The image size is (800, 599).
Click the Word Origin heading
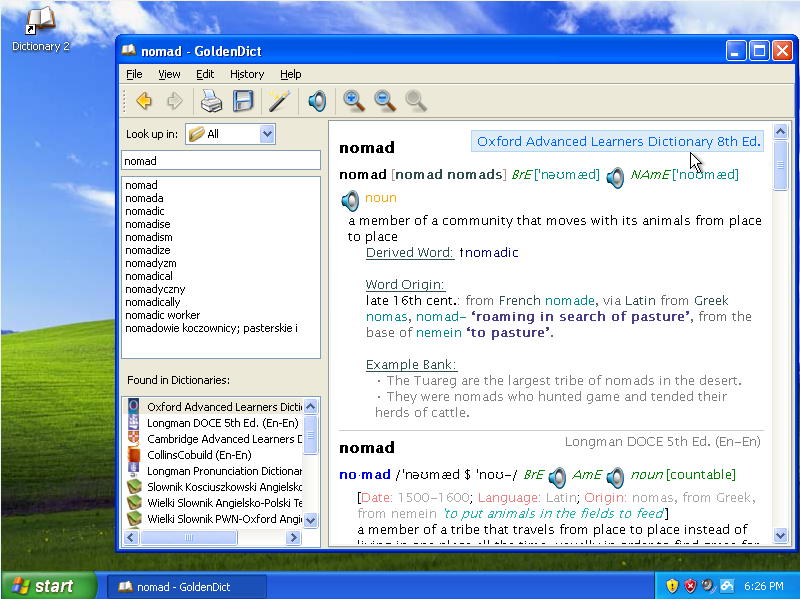pos(405,285)
